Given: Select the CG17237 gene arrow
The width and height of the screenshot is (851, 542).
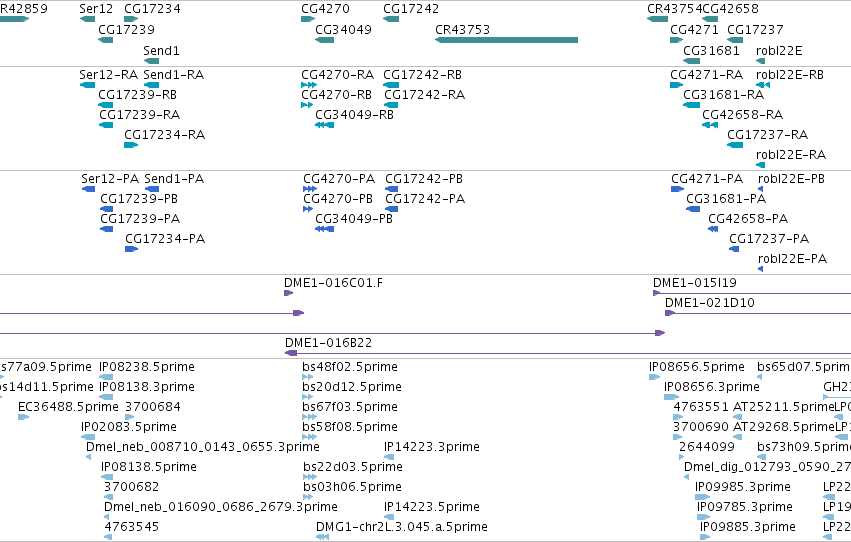Looking at the screenshot, I should click(x=735, y=40).
